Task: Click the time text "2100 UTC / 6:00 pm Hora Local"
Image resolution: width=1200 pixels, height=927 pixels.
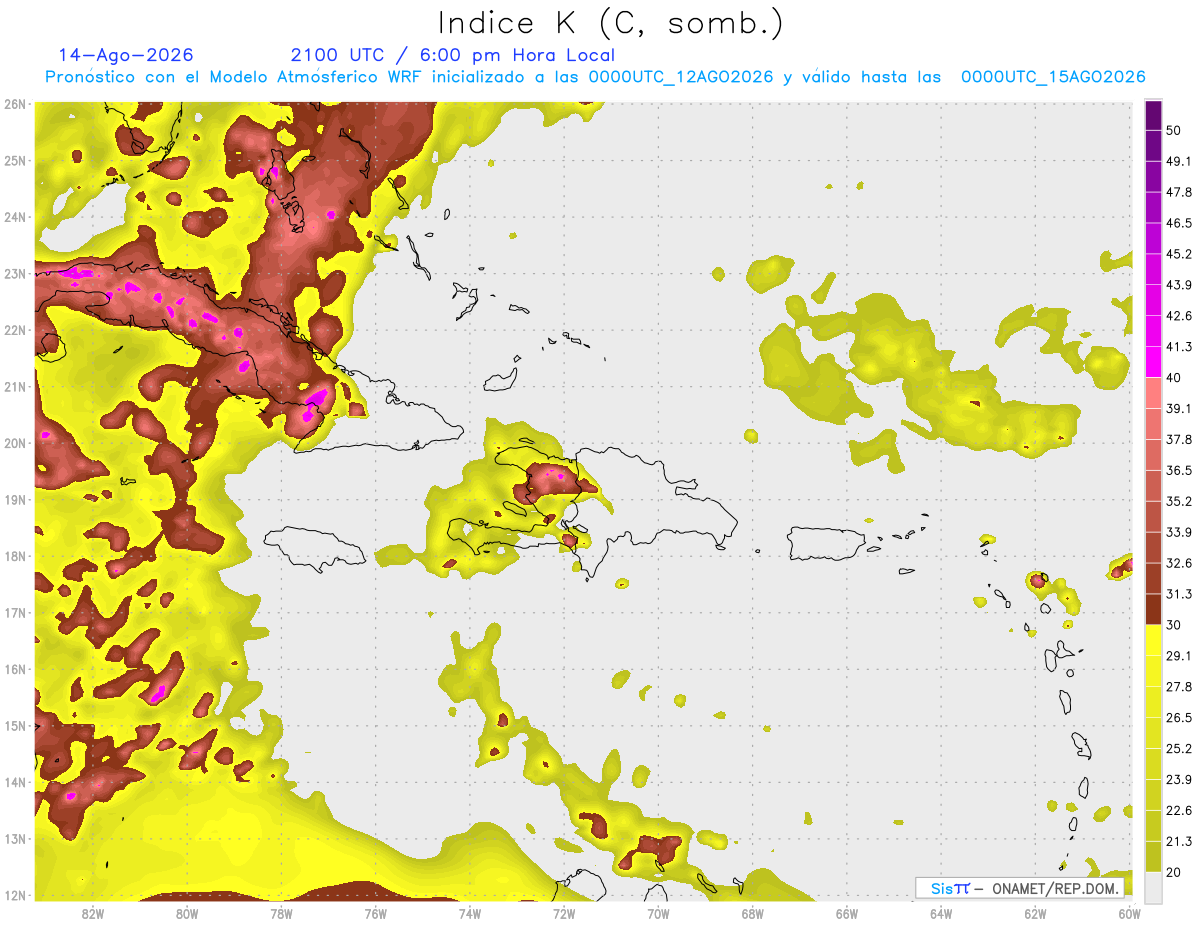Action: tap(453, 55)
